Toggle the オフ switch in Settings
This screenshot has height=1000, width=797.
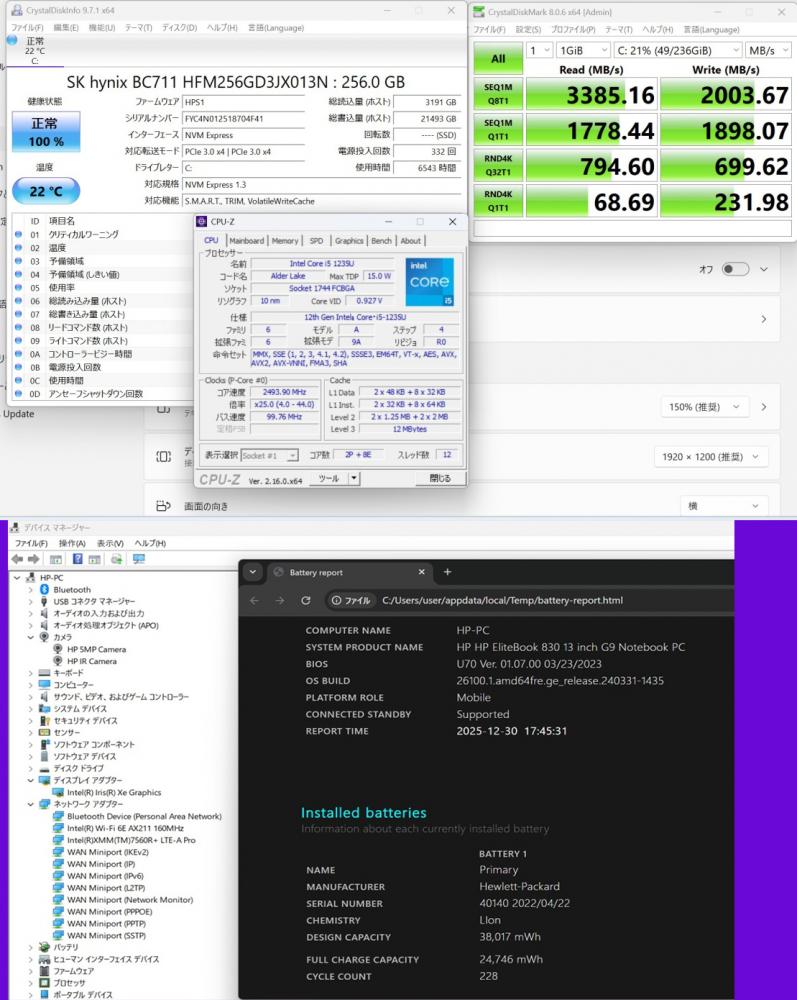click(x=735, y=270)
